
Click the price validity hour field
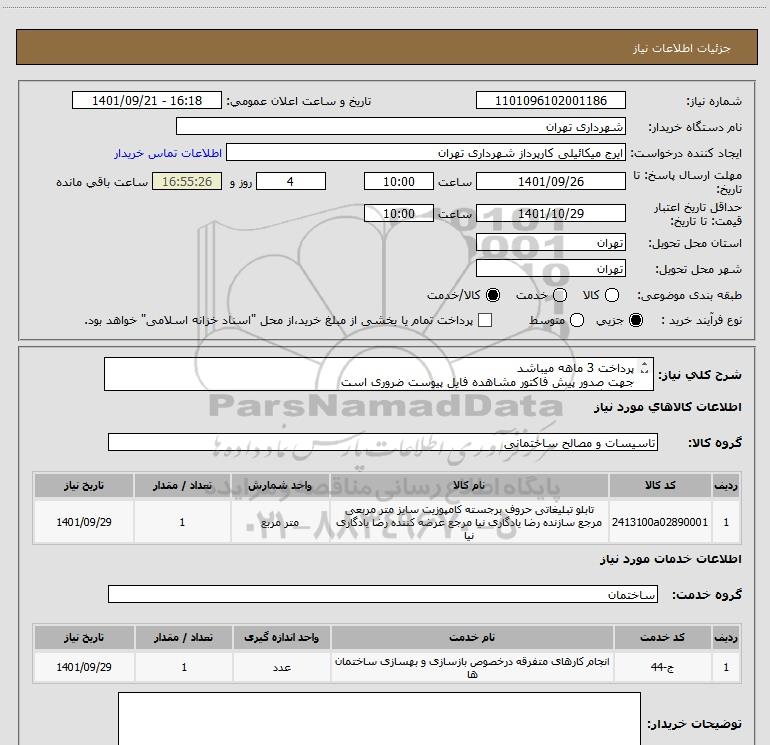399,213
